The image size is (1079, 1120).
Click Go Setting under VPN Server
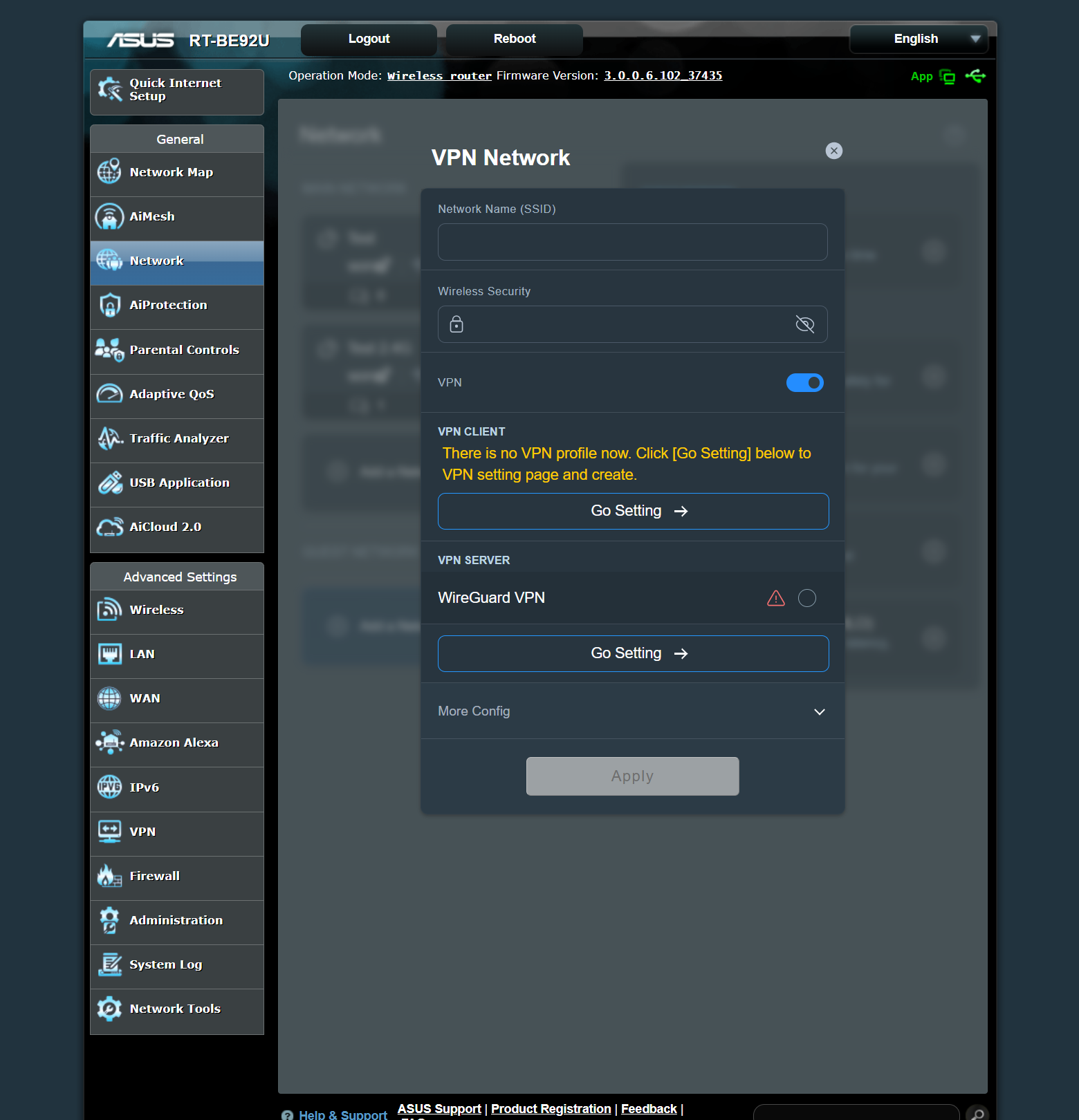[x=633, y=653]
